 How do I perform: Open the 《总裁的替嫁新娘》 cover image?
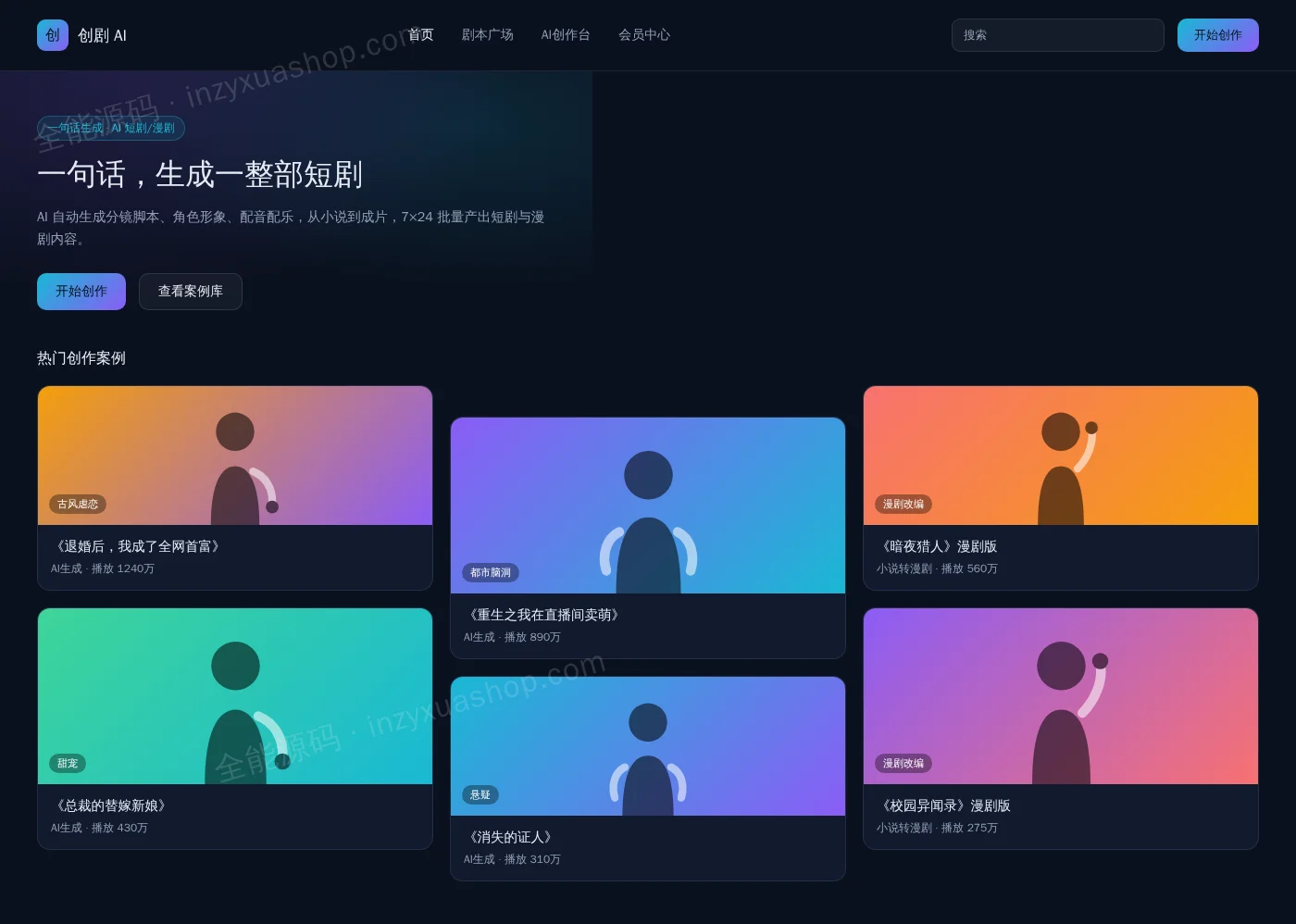(x=235, y=696)
